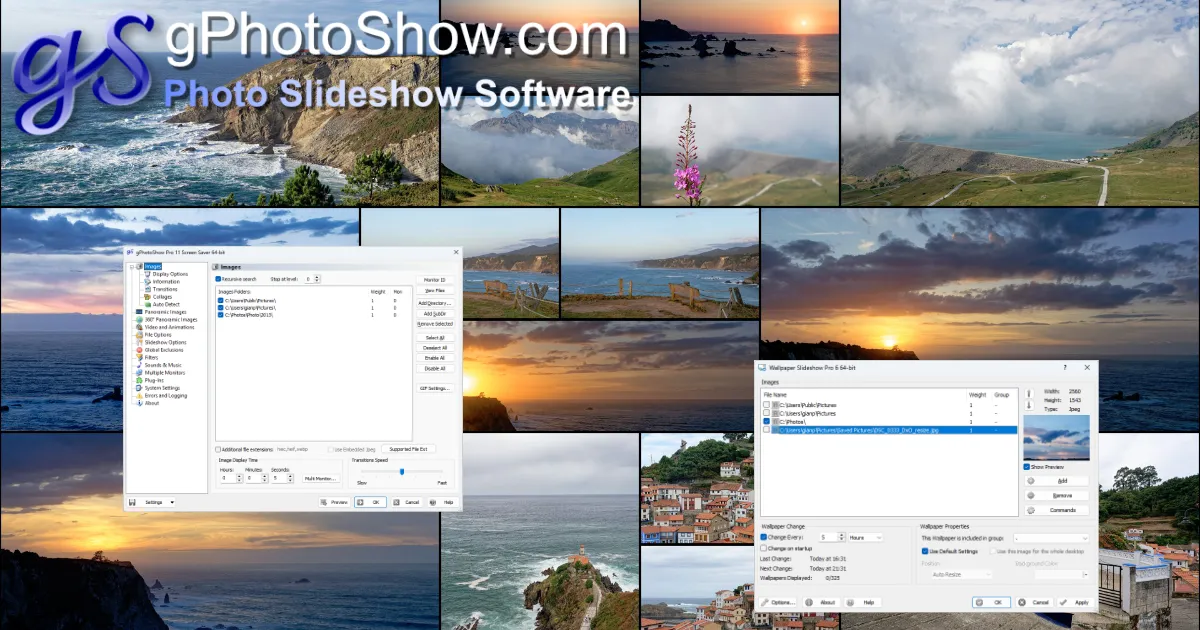Viewport: 1200px width, 630px height.
Task: Expand the wallpaper group combo box
Action: [x=1050, y=537]
